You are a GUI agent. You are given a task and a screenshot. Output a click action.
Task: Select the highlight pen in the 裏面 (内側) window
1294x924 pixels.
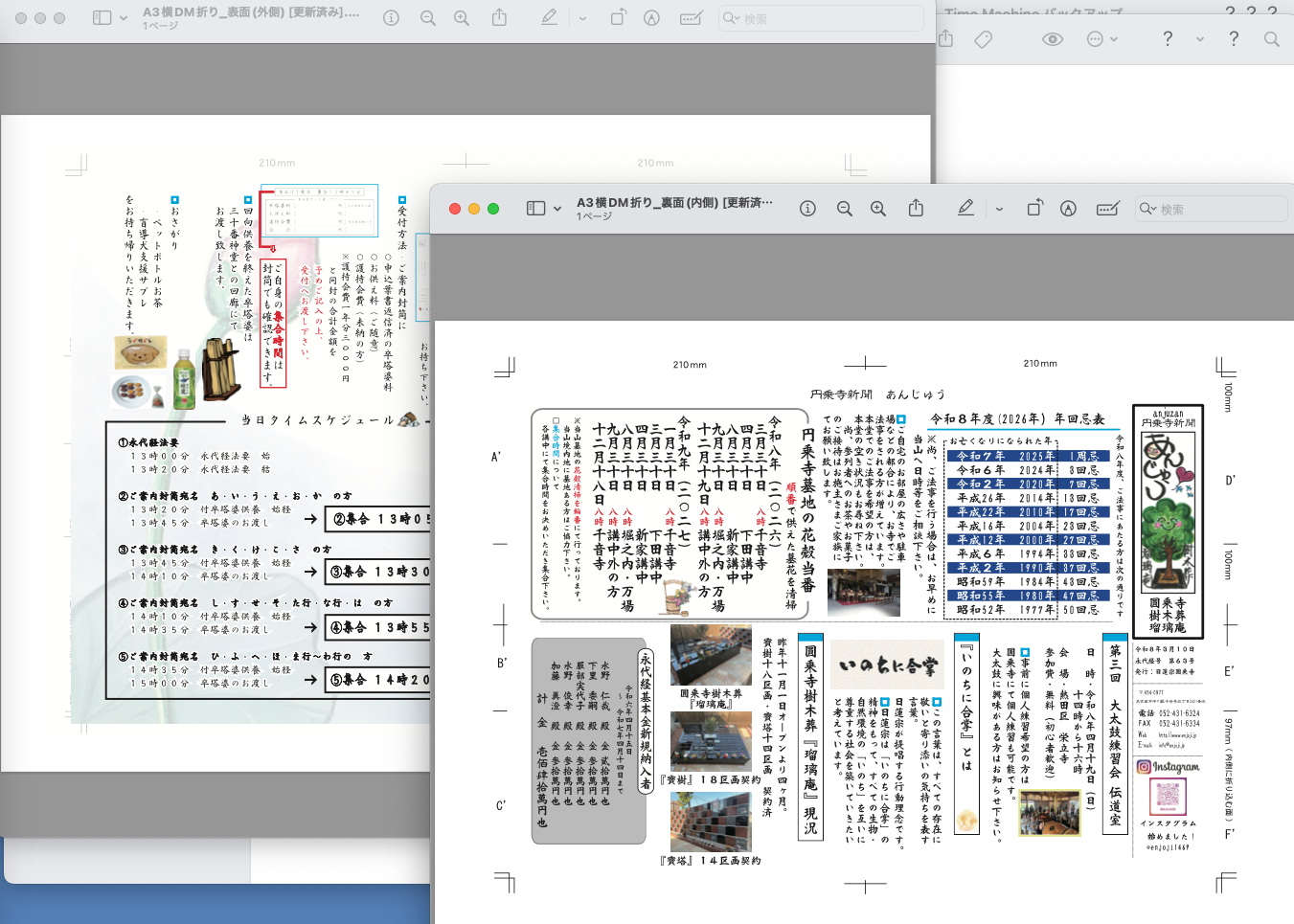pos(965,208)
